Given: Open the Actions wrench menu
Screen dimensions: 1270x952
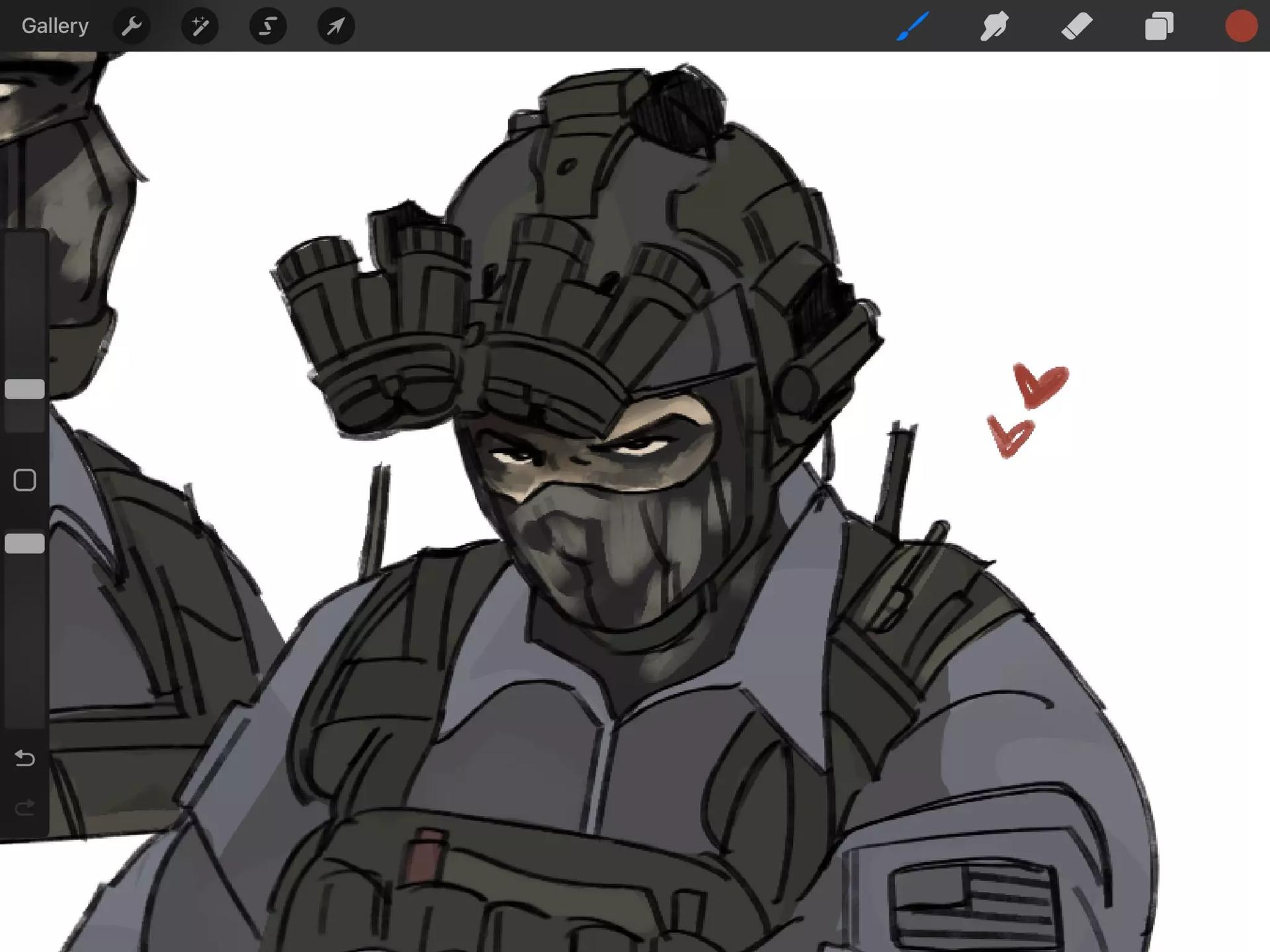Looking at the screenshot, I should pyautogui.click(x=132, y=26).
